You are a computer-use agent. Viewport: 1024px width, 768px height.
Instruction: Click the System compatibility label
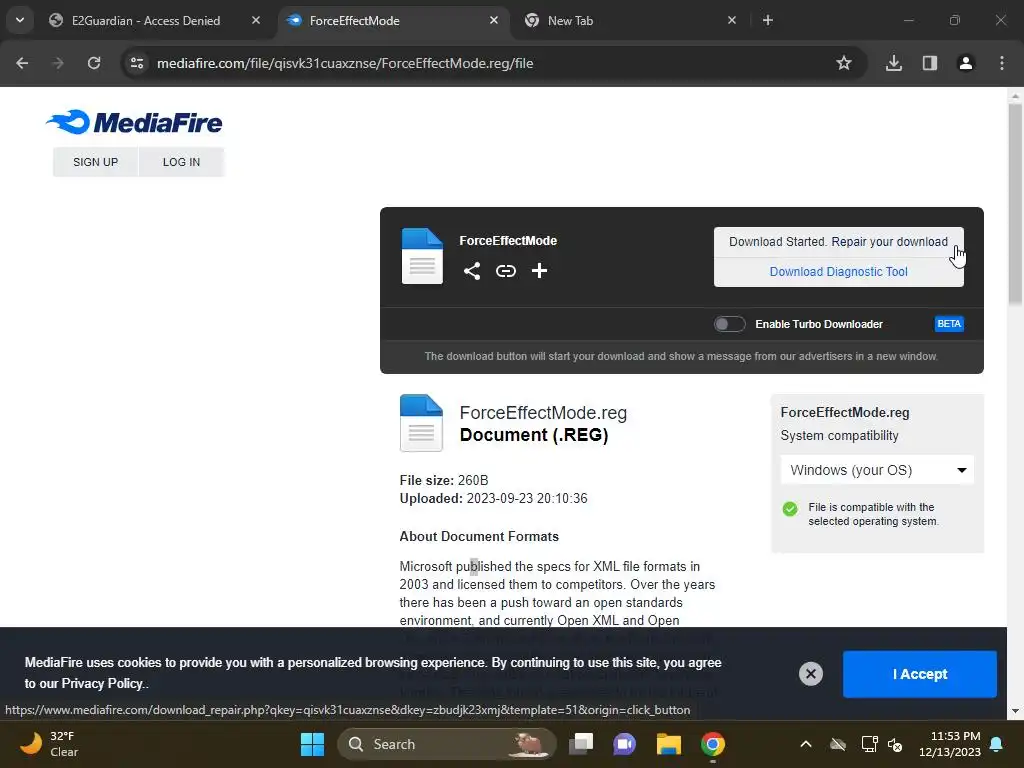[x=839, y=436]
